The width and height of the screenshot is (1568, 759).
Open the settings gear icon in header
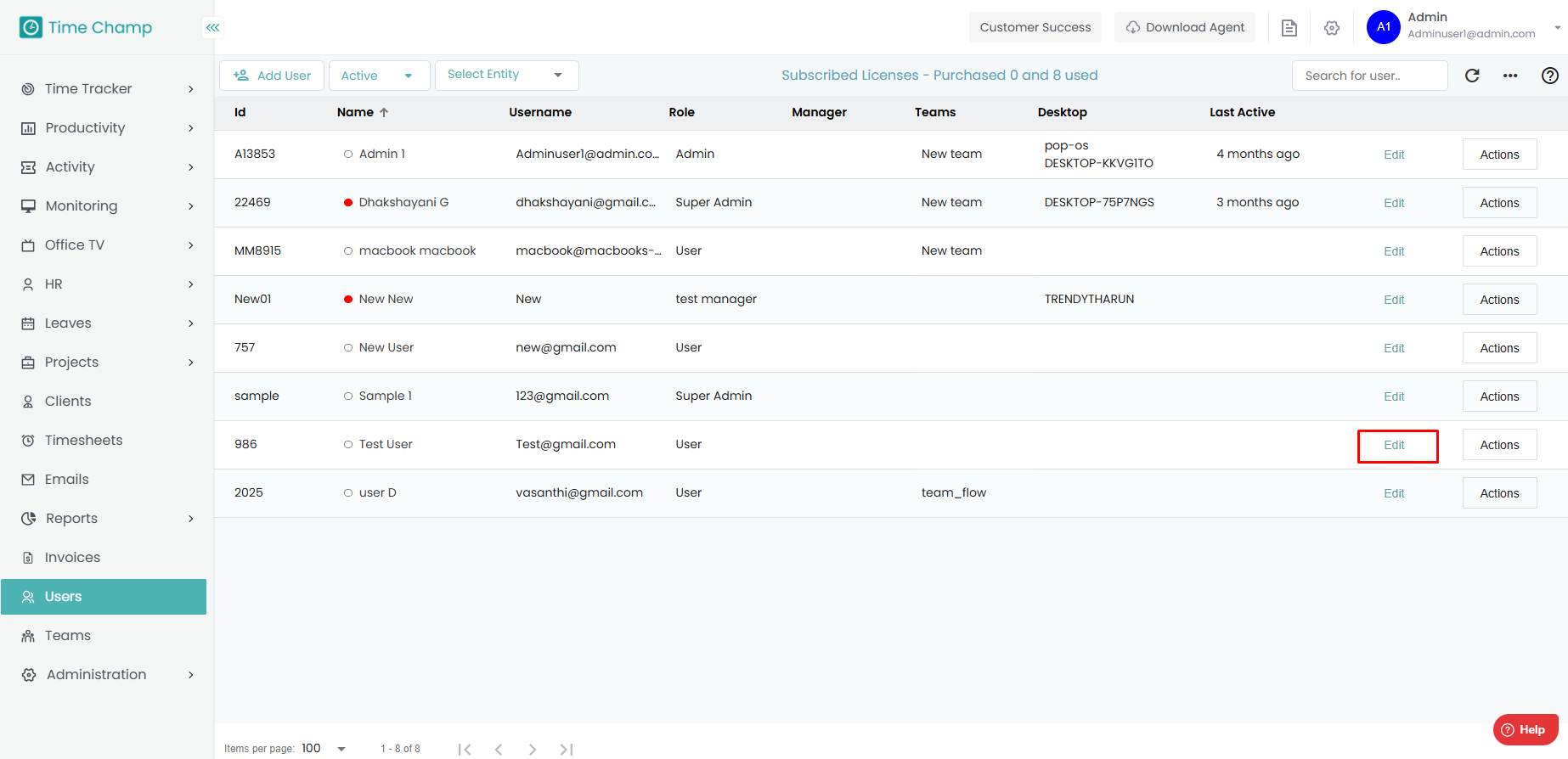click(1332, 28)
